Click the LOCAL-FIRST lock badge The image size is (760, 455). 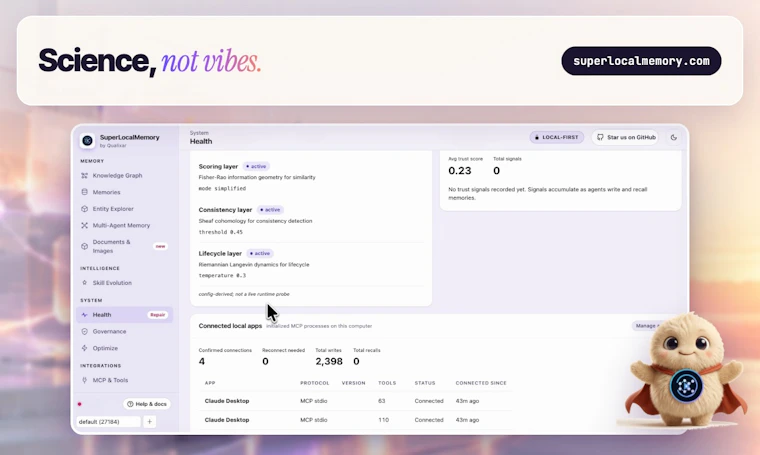coord(557,137)
